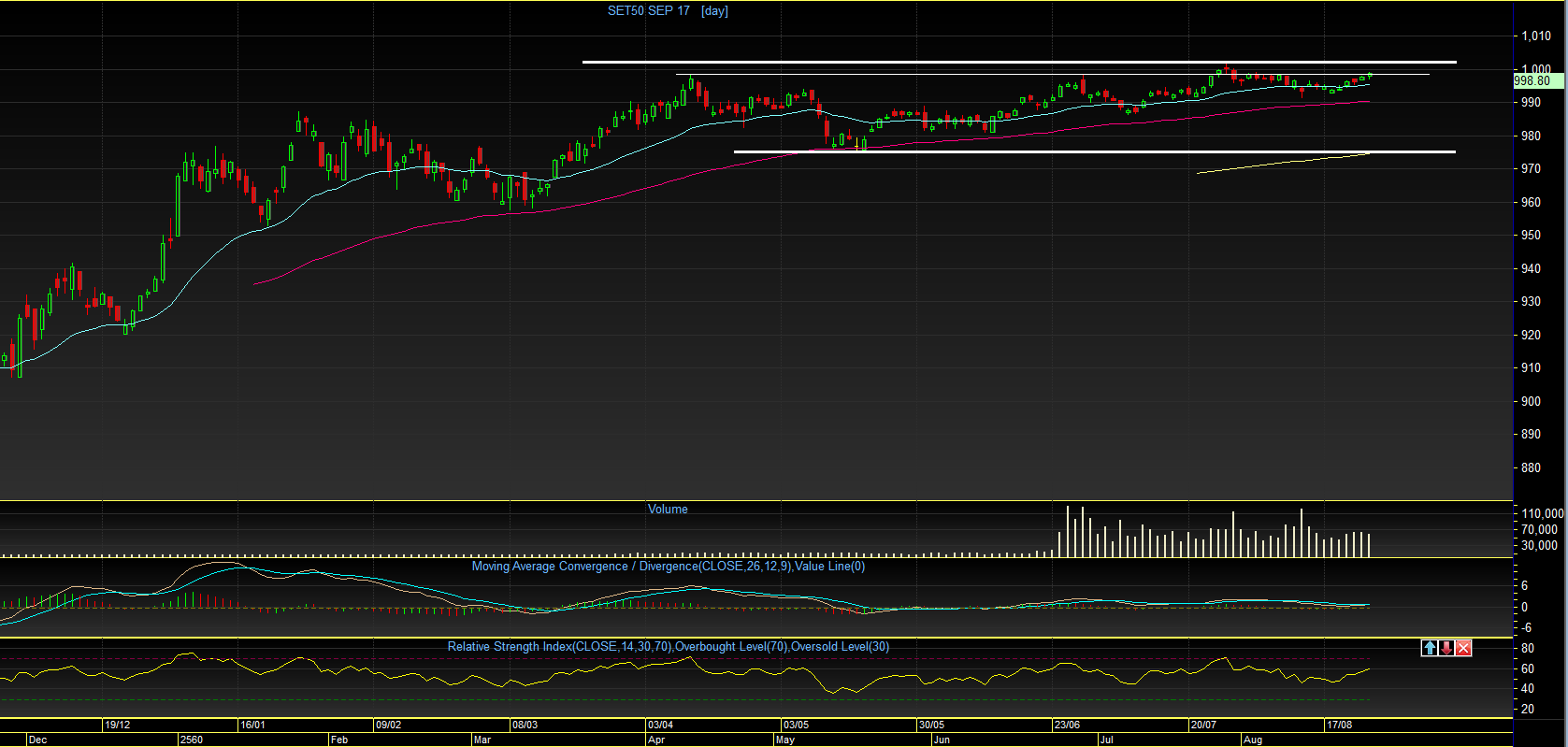
Task: Click the 08/03 date marker
Action: [525, 725]
